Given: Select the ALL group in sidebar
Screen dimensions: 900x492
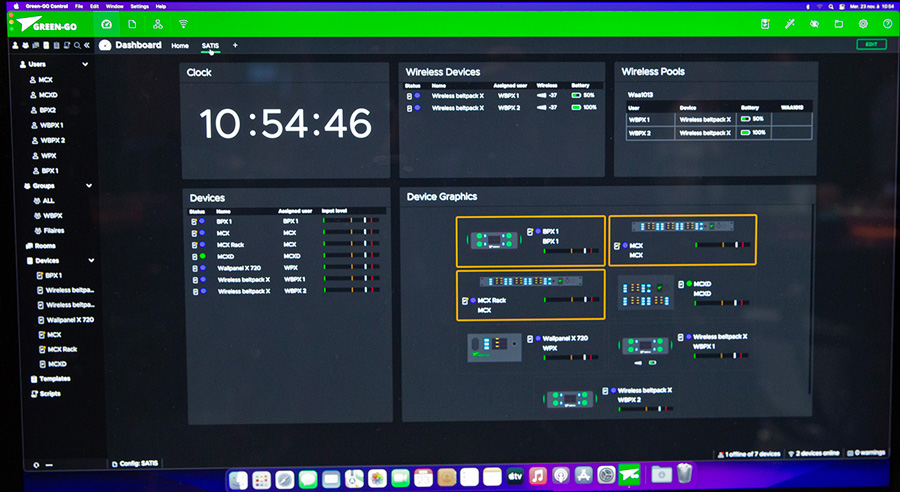Looking at the screenshot, I should point(44,200).
